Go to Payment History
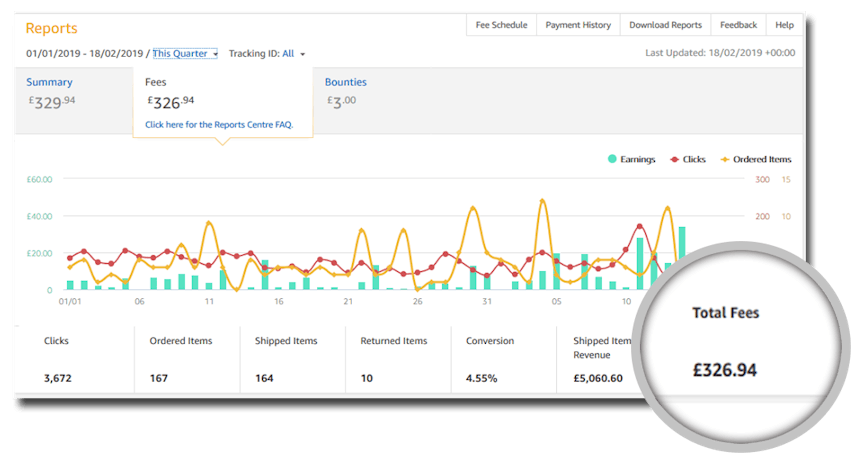 coord(578,25)
